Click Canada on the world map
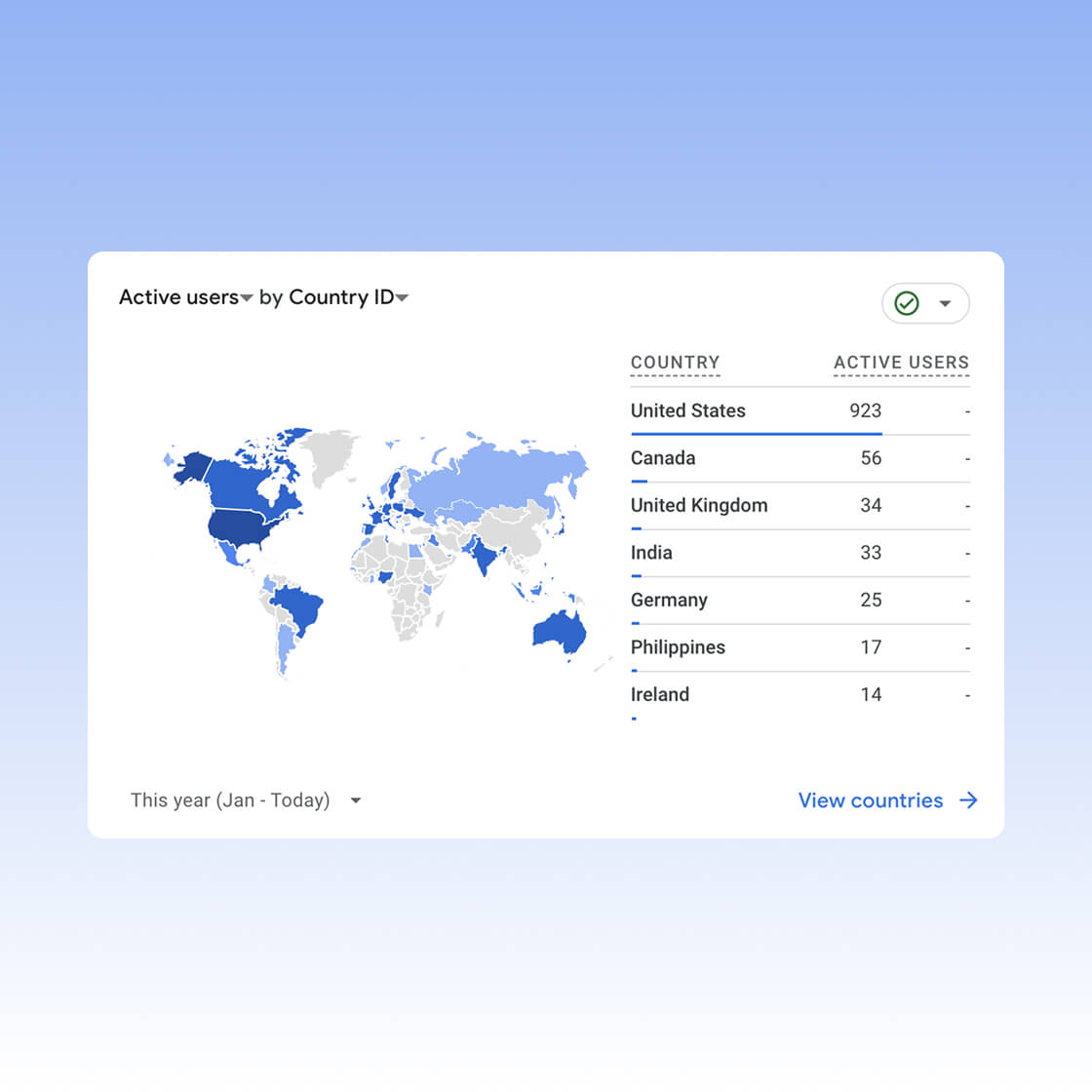Screen dimensions: 1092x1092 (240, 484)
